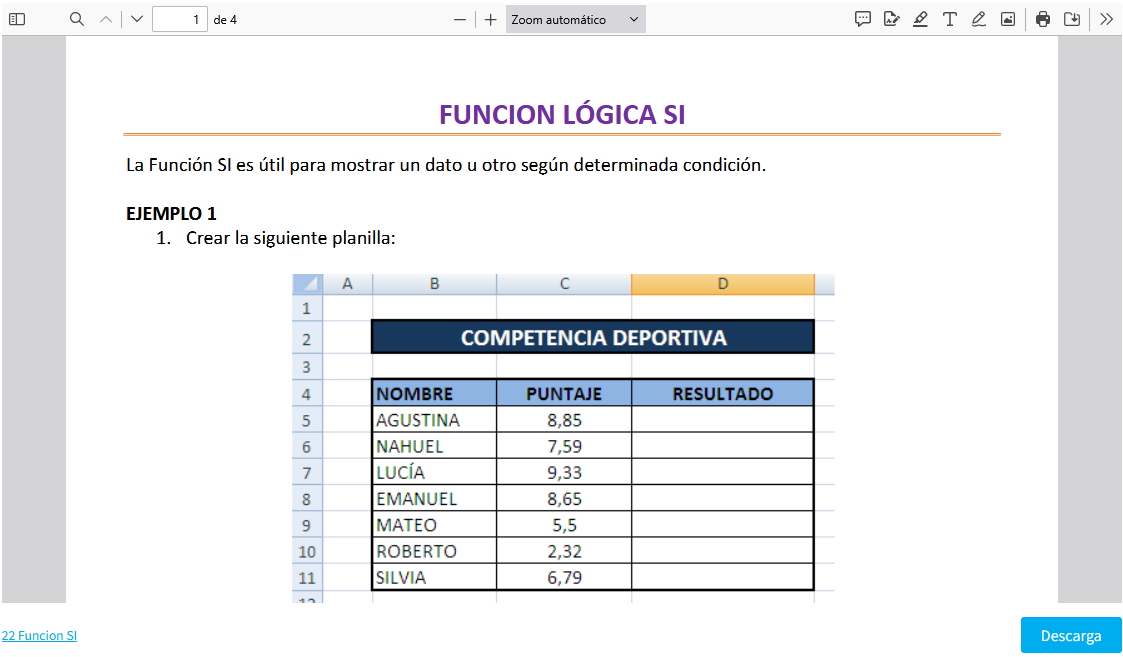
Task: Go to next page arrow
Action: (x=137, y=19)
